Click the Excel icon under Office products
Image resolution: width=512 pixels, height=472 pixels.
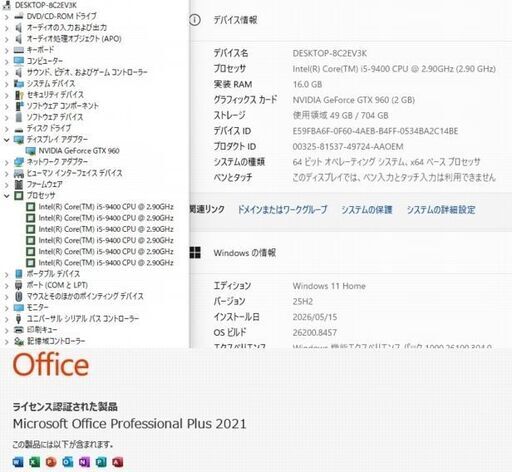[34, 462]
